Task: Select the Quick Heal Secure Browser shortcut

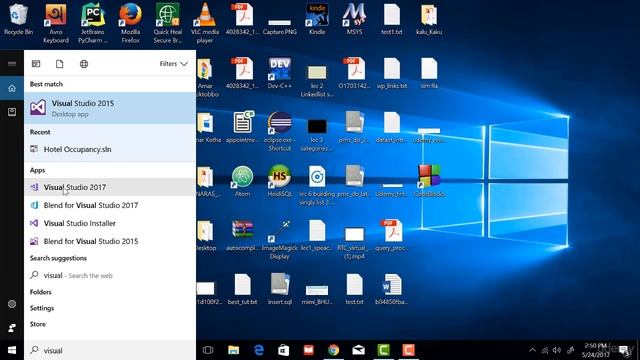Action: point(168,24)
